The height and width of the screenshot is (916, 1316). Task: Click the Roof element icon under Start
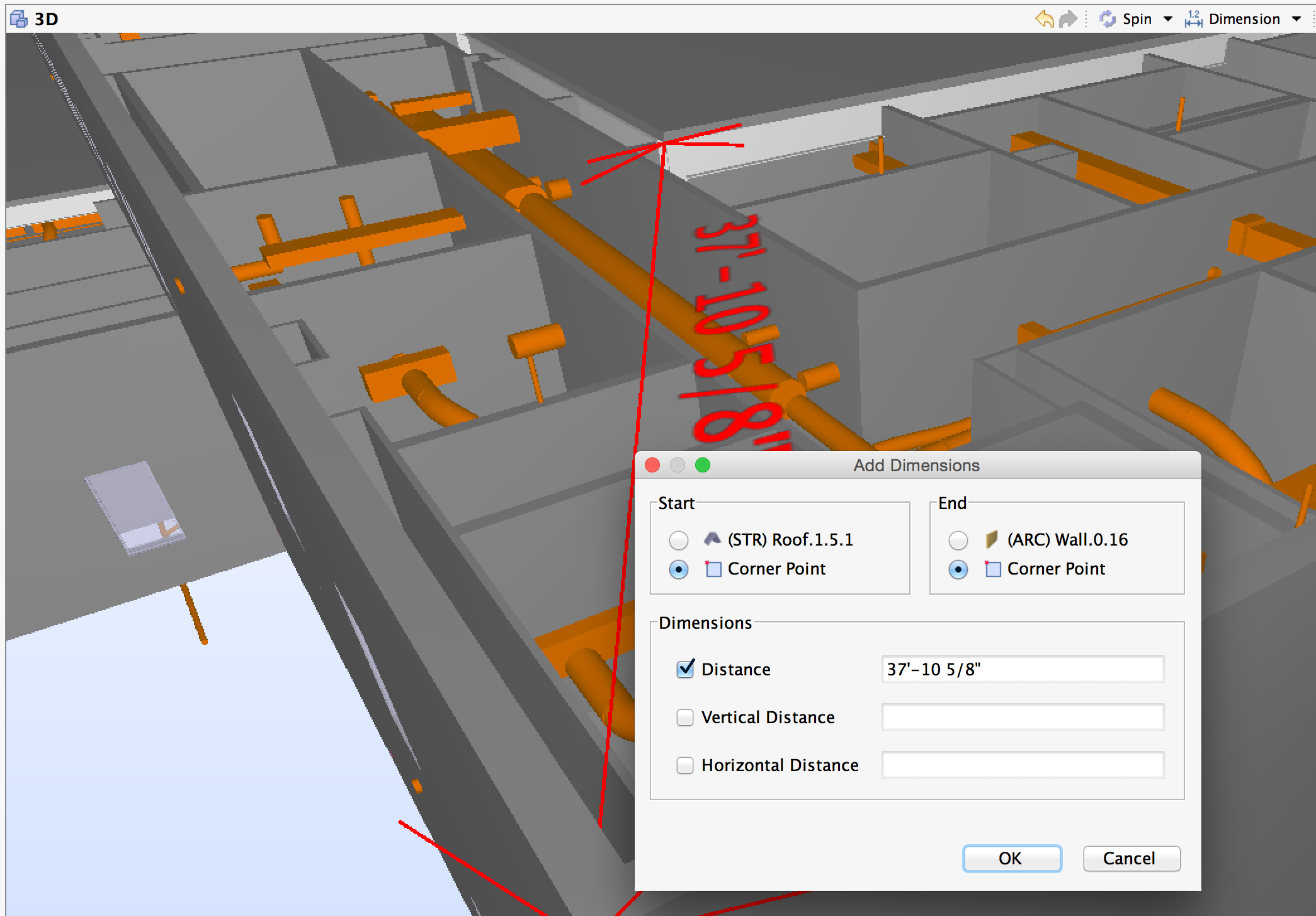(x=713, y=539)
